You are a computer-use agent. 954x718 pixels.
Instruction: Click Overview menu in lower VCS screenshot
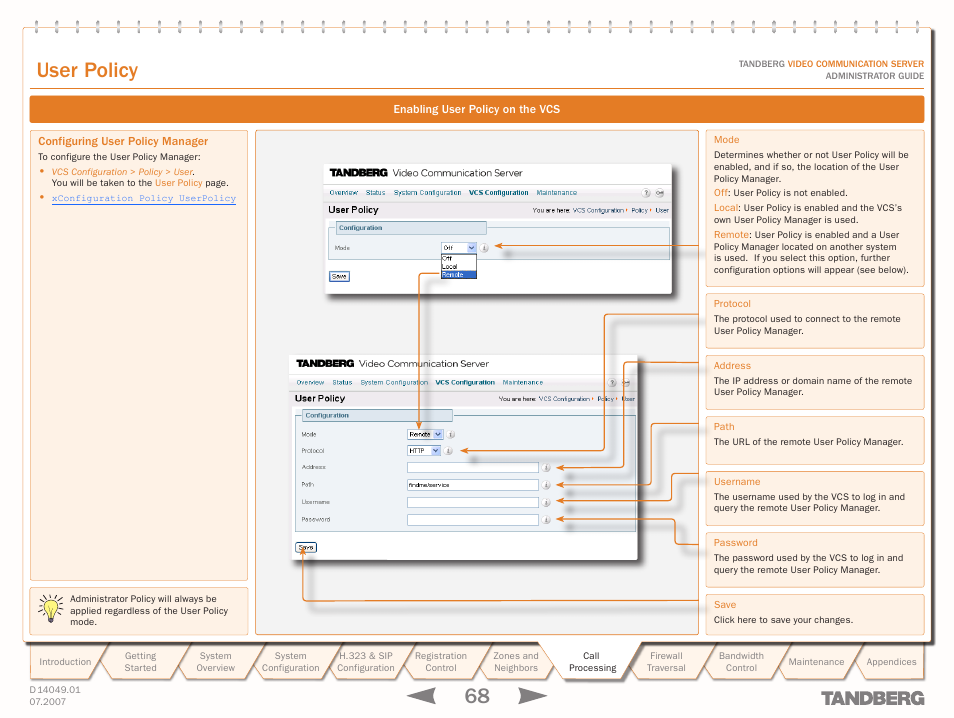tap(310, 382)
